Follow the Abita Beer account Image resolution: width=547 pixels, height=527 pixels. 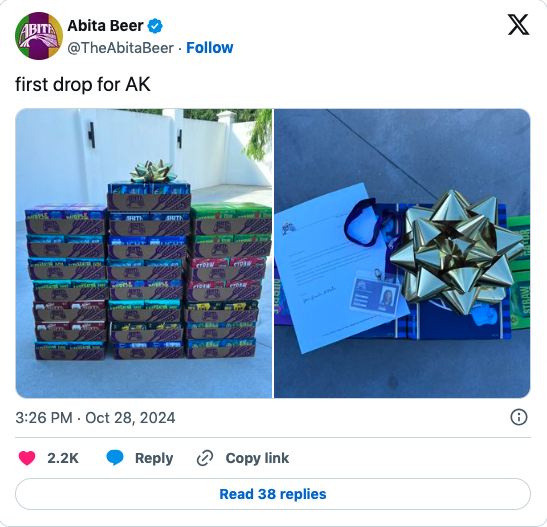pyautogui.click(x=210, y=48)
